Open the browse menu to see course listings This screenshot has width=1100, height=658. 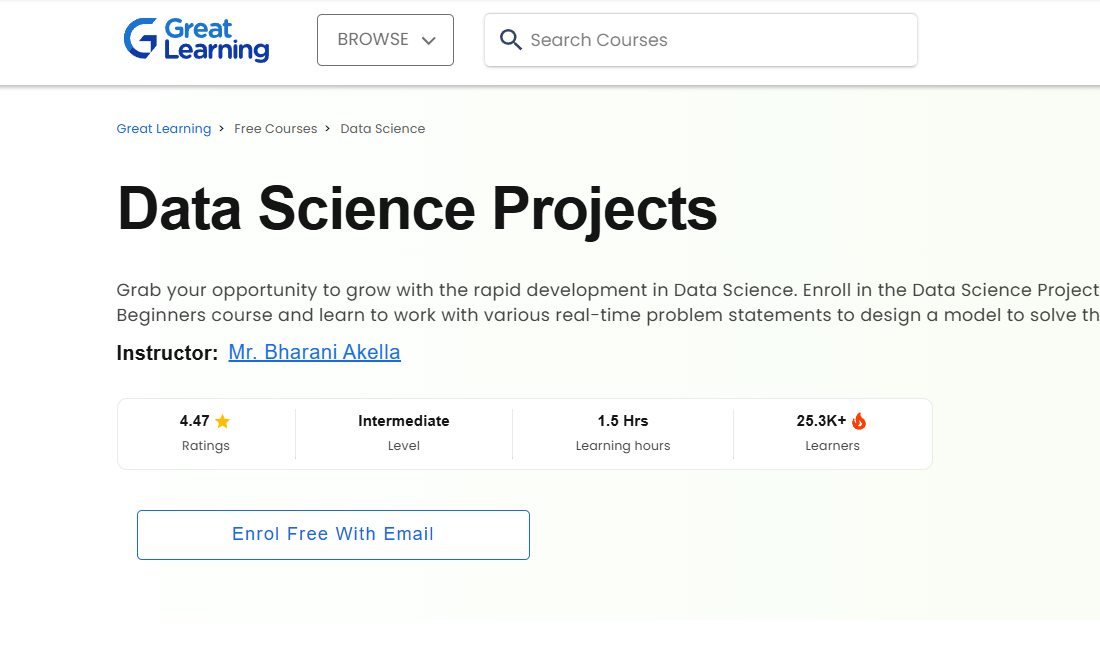(385, 40)
